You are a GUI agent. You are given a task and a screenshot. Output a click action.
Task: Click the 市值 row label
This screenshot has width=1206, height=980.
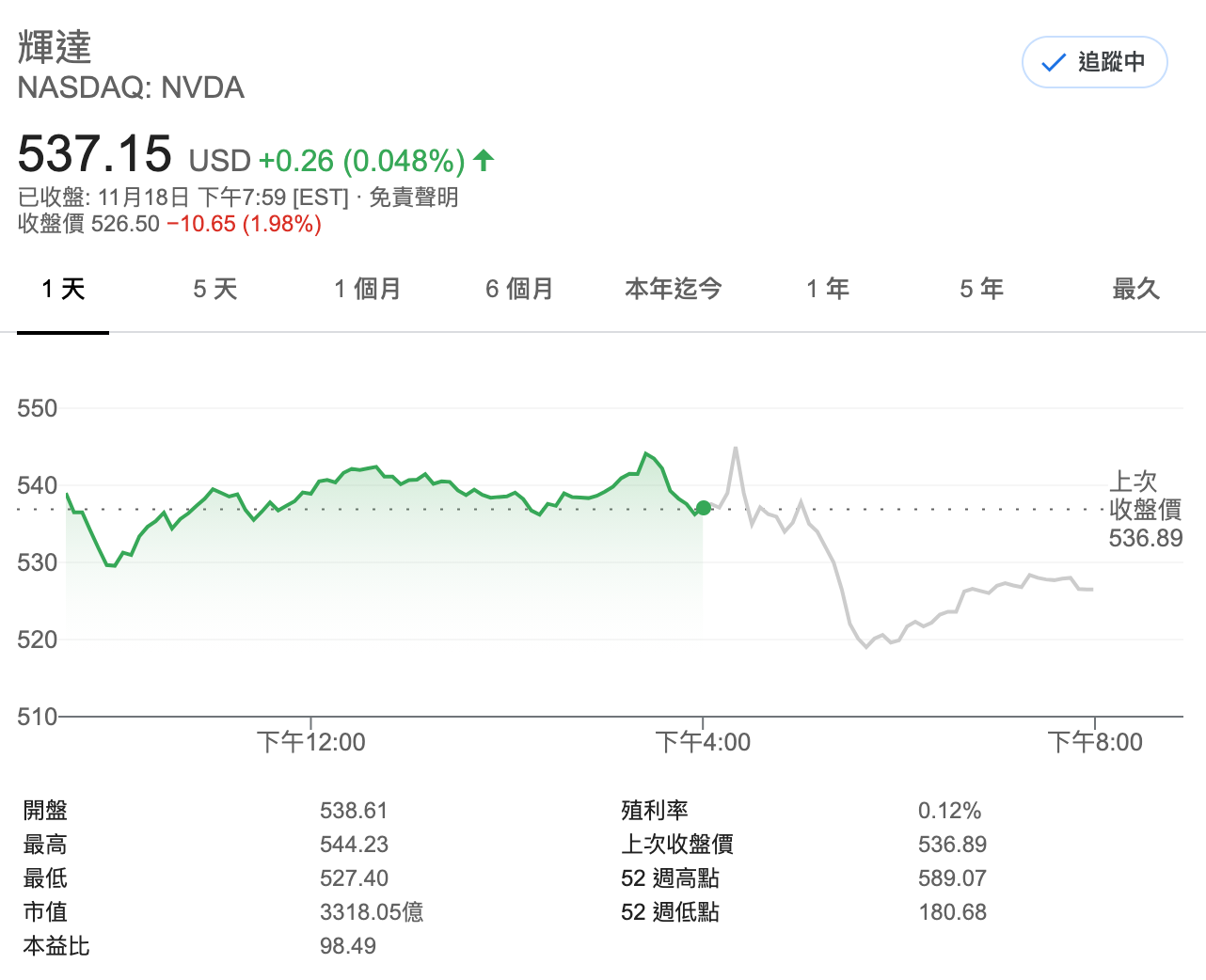click(x=45, y=912)
